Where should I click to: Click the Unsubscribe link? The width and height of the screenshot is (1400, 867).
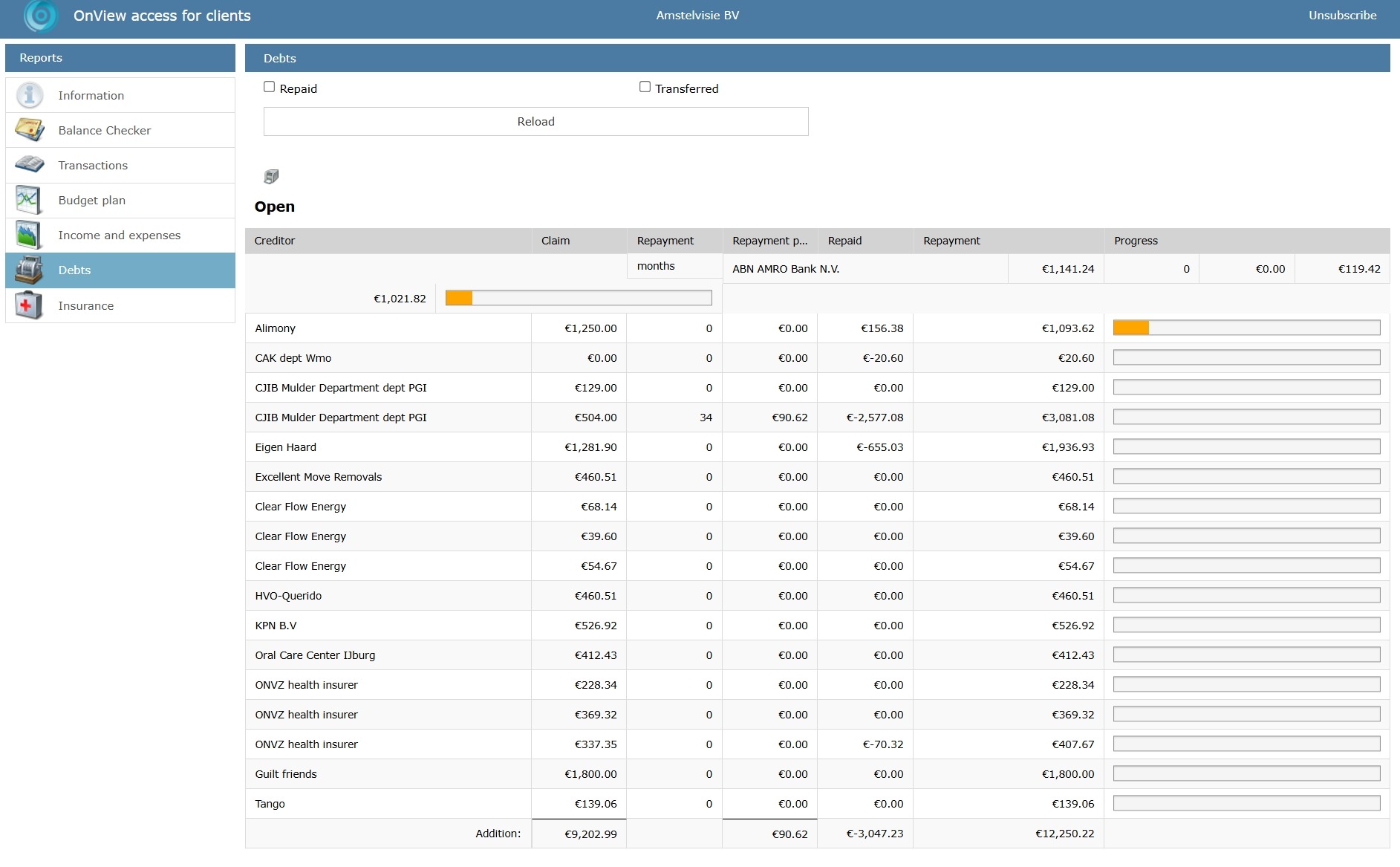[1342, 16]
